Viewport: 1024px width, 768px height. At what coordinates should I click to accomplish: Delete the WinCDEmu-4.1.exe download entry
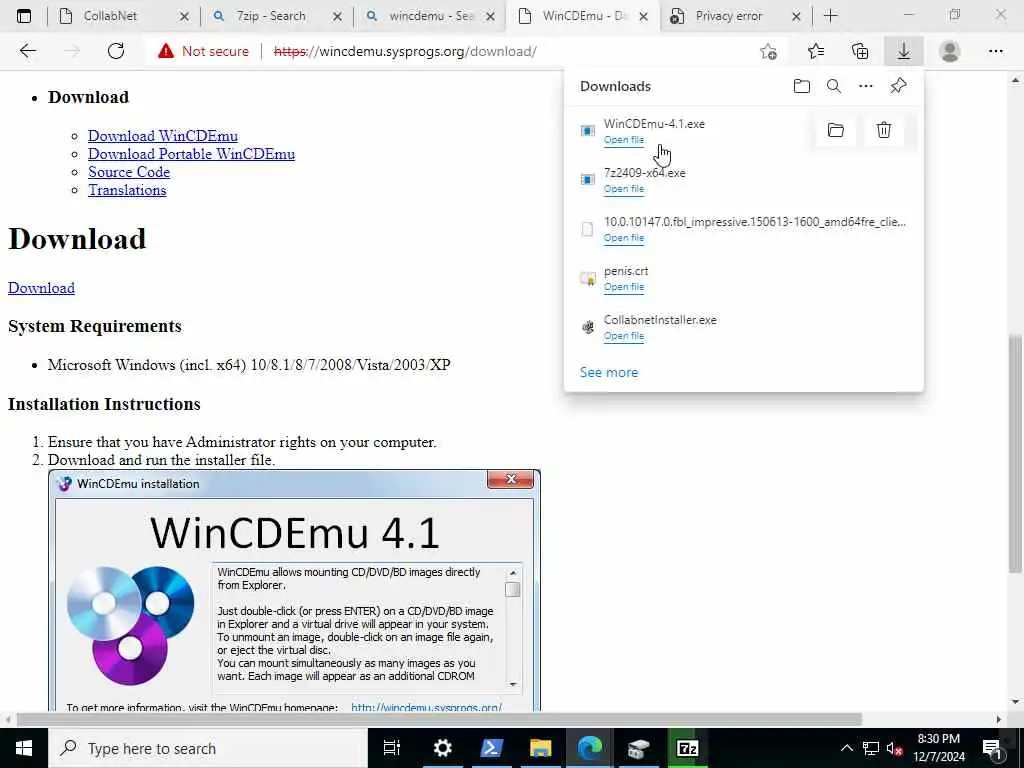coord(884,130)
